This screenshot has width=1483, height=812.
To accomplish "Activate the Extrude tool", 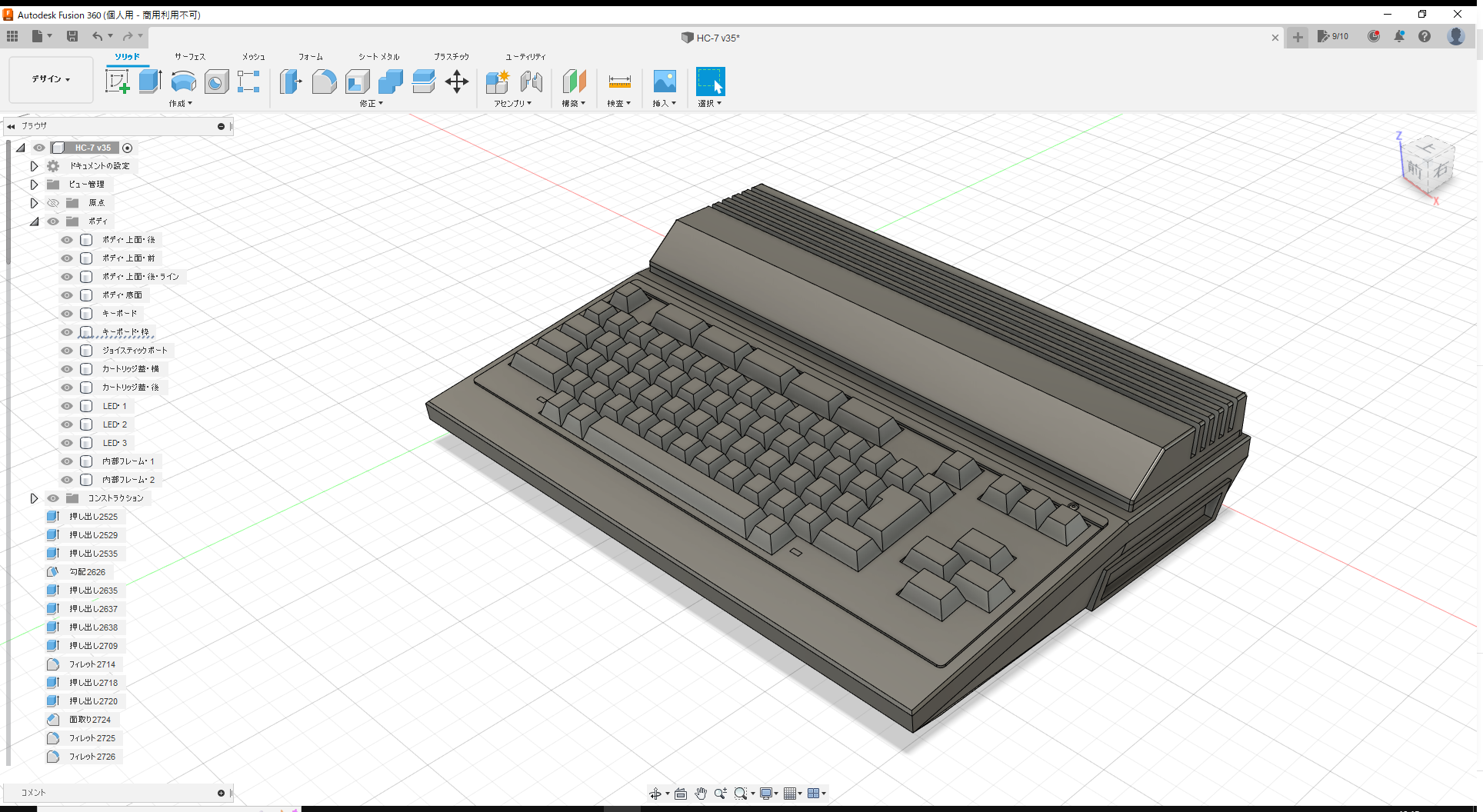I will pos(149,81).
